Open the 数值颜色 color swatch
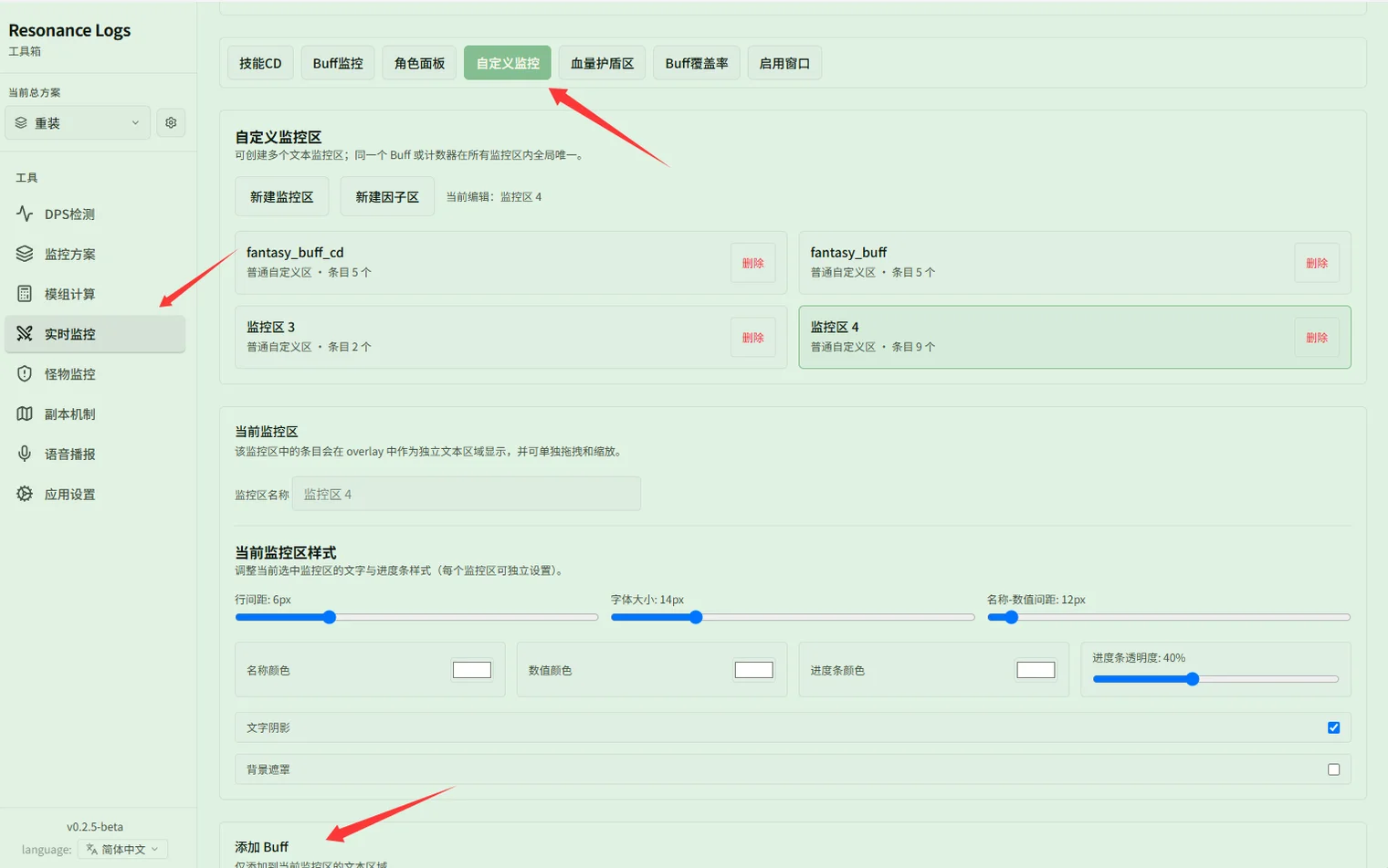The height and width of the screenshot is (868, 1388). click(754, 670)
